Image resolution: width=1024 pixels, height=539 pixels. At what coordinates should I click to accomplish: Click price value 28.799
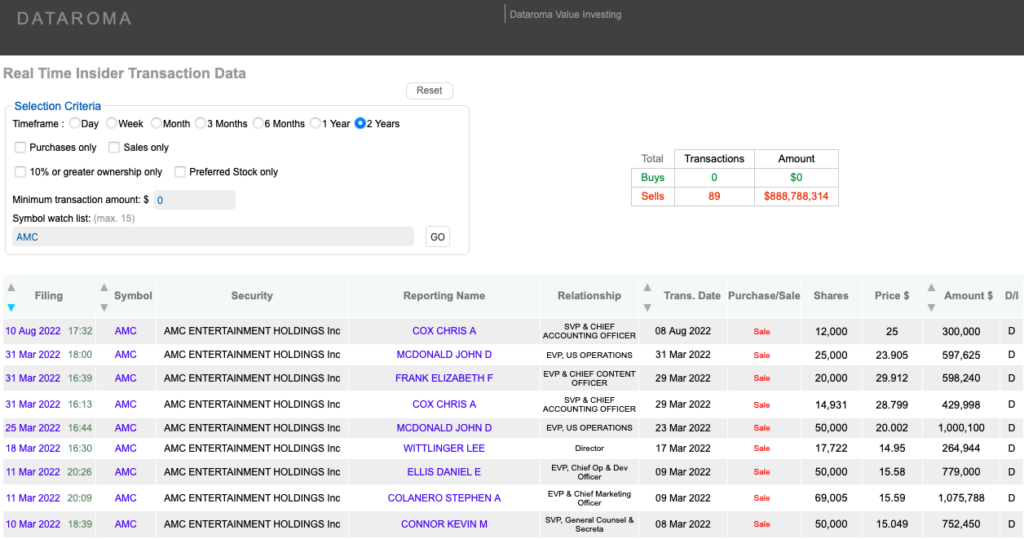coord(892,404)
